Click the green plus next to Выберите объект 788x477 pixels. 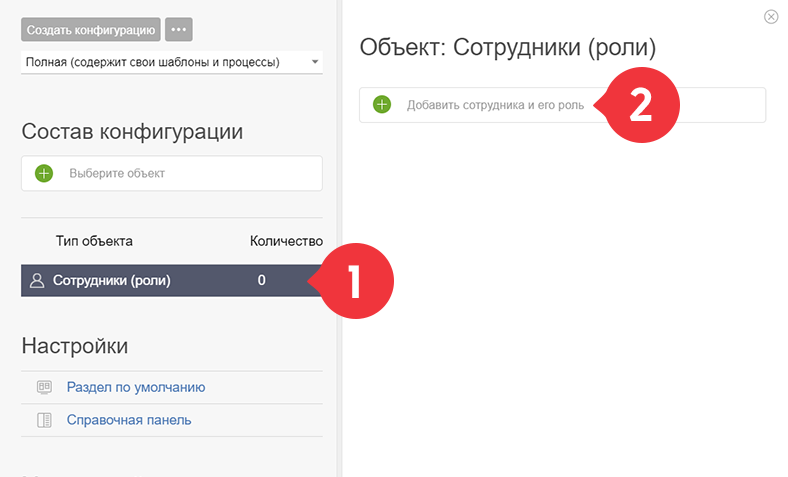[44, 173]
